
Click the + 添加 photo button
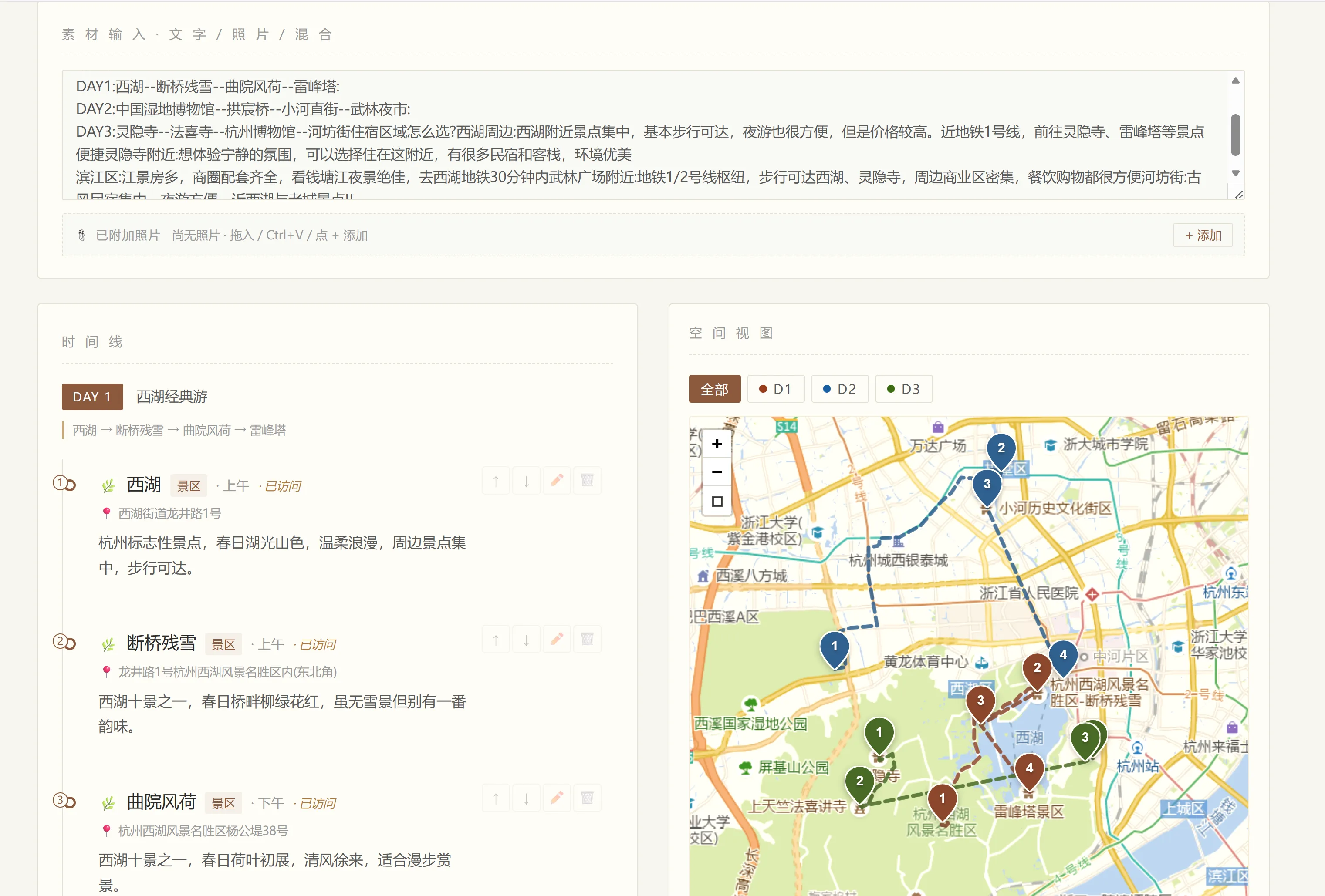click(1203, 236)
